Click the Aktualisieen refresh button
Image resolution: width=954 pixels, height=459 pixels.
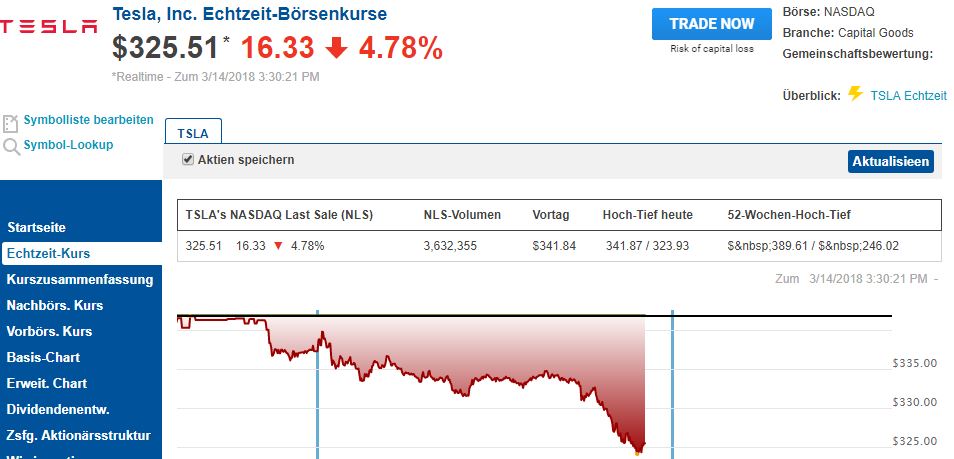pos(890,161)
